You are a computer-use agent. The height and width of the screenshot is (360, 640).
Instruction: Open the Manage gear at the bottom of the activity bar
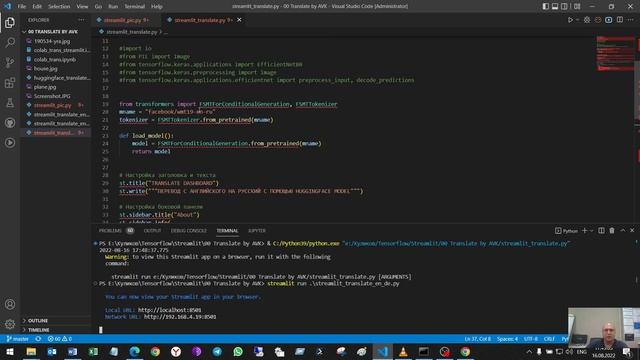(x=10, y=324)
